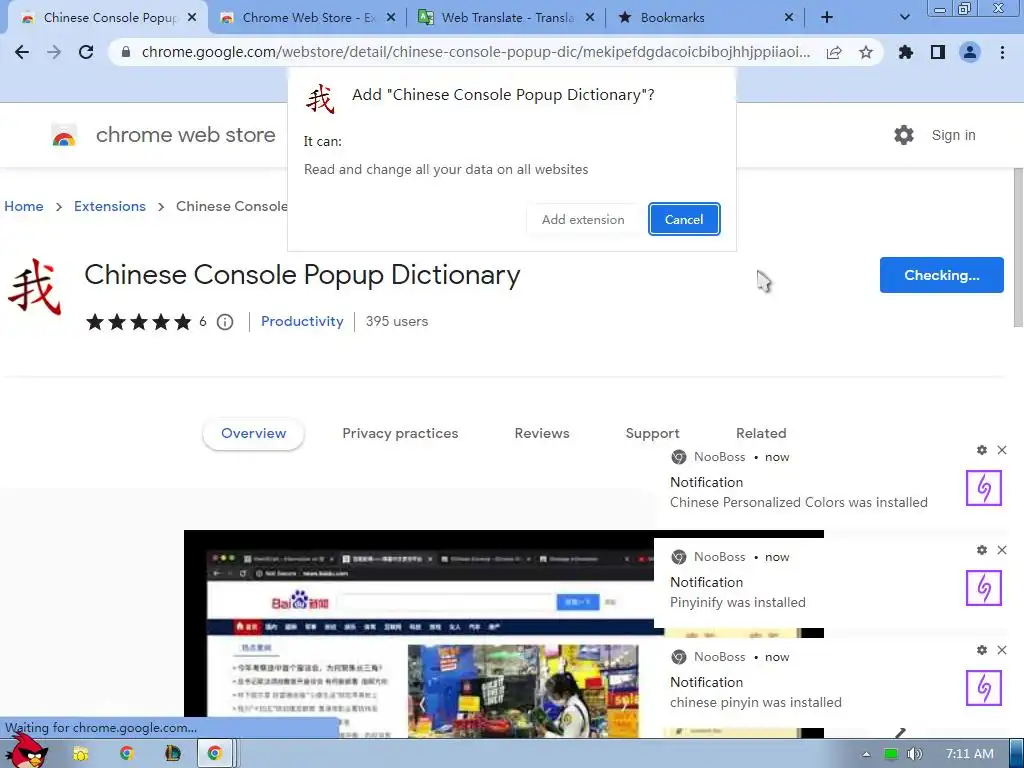Image resolution: width=1024 pixels, height=768 pixels.
Task: Expand the tab search dropdown arrow
Action: 904,18
